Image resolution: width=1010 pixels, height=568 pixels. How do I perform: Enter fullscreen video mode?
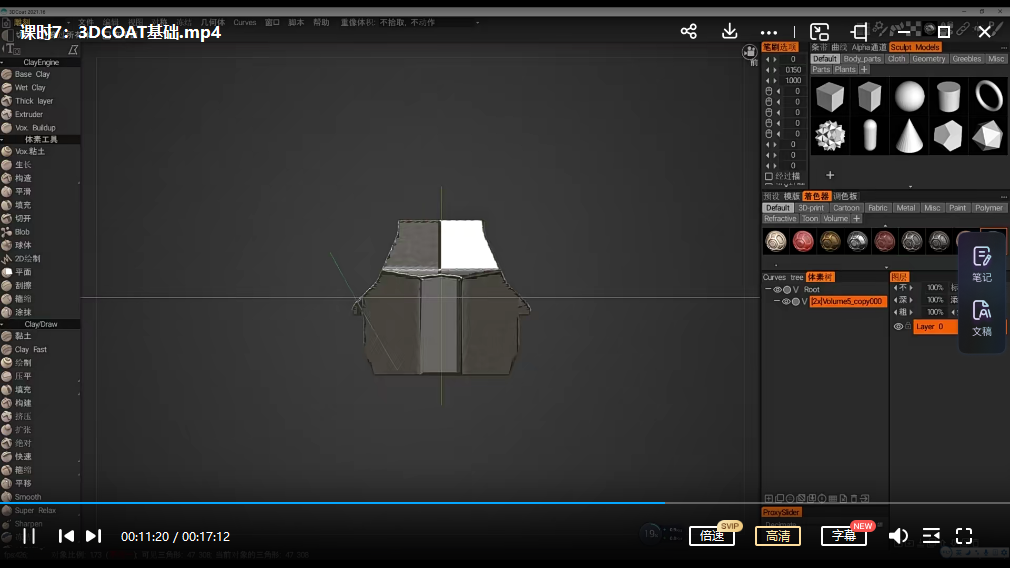point(964,536)
